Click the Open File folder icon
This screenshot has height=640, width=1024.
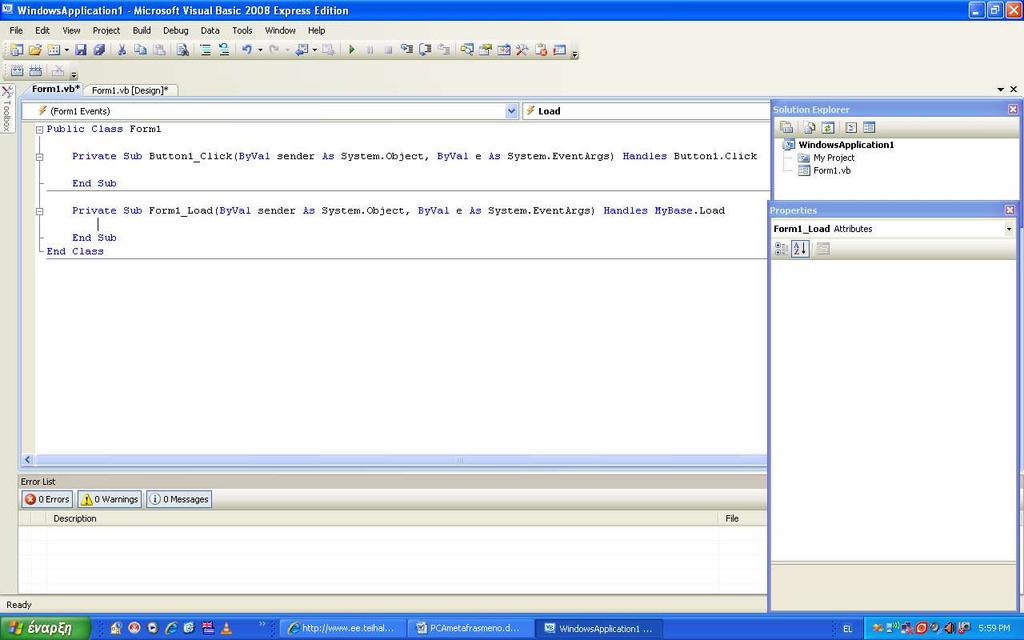pos(35,50)
